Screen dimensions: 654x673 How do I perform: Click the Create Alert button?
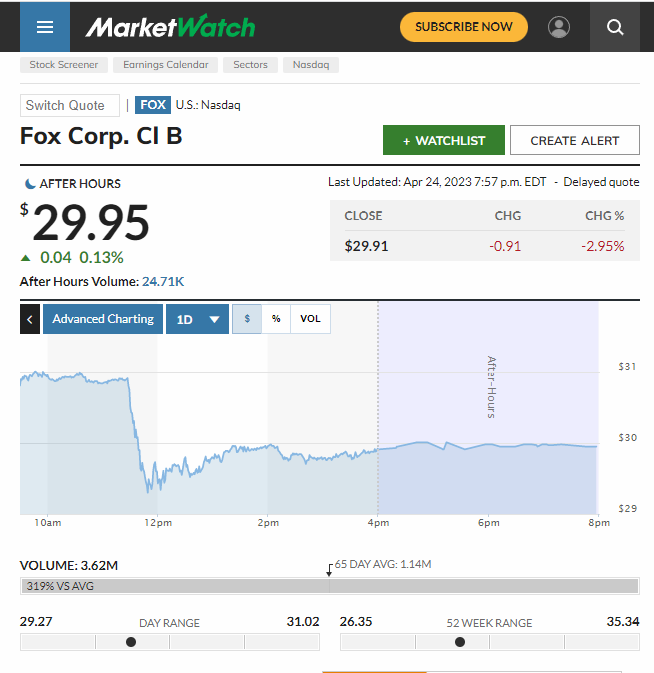574,141
